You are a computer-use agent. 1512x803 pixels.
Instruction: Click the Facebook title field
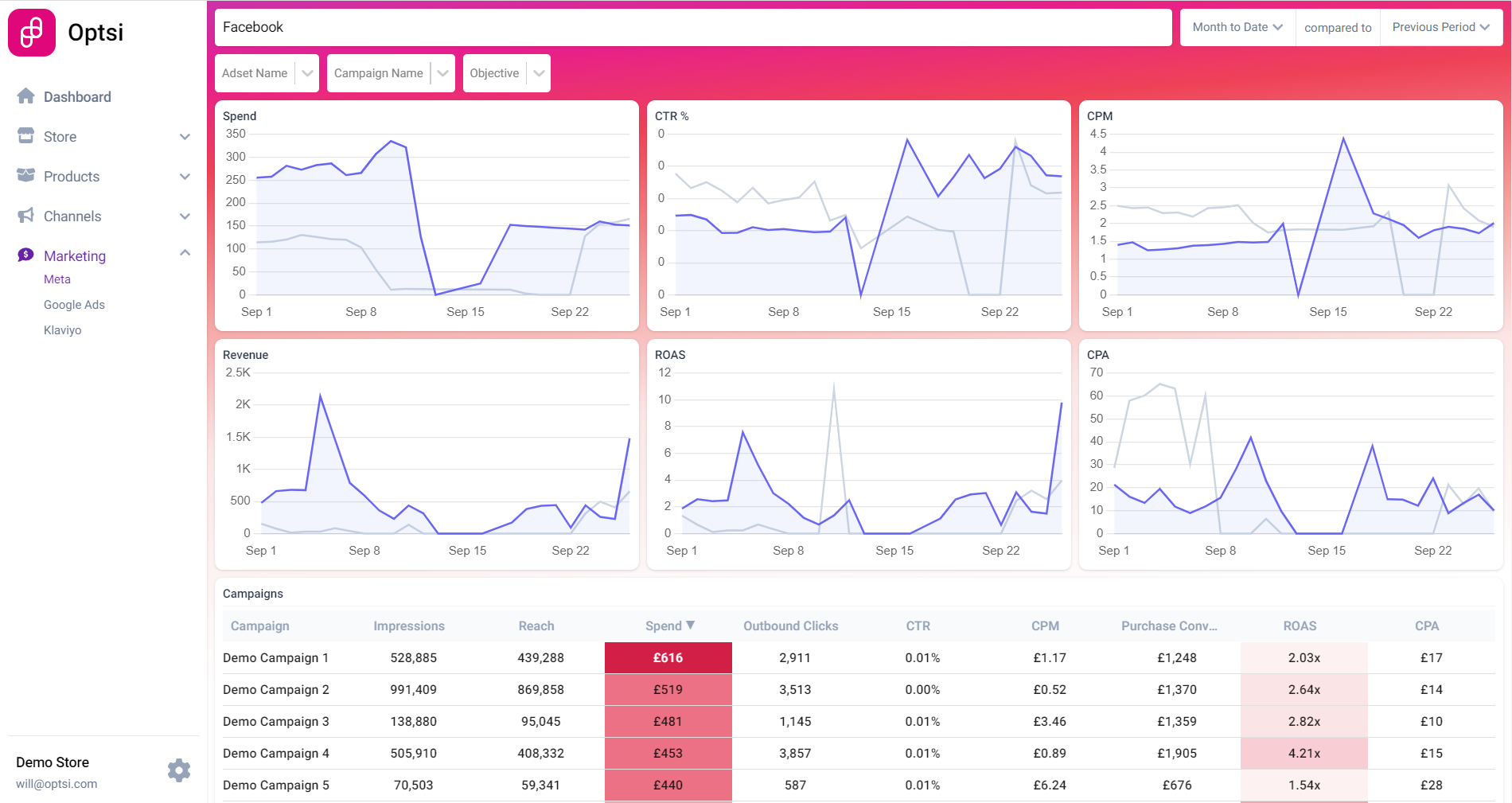693,27
